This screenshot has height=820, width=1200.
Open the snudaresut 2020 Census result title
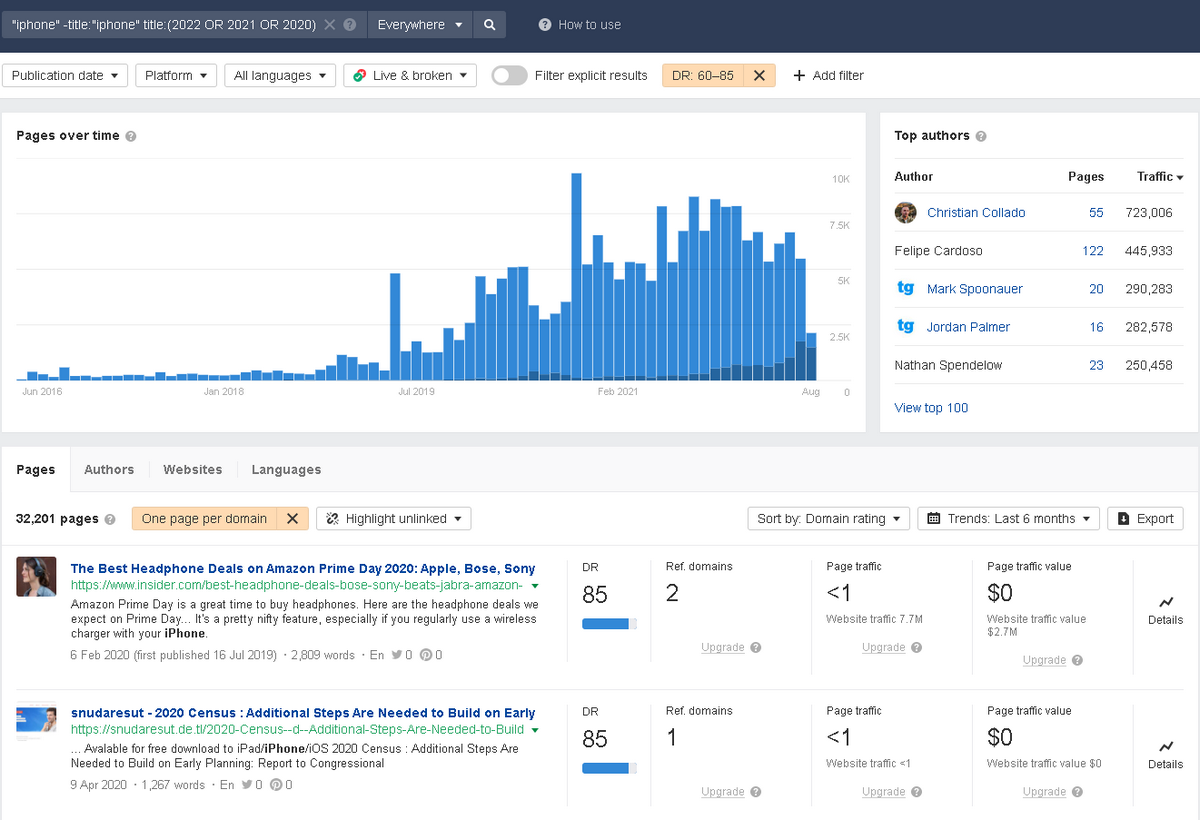(303, 714)
